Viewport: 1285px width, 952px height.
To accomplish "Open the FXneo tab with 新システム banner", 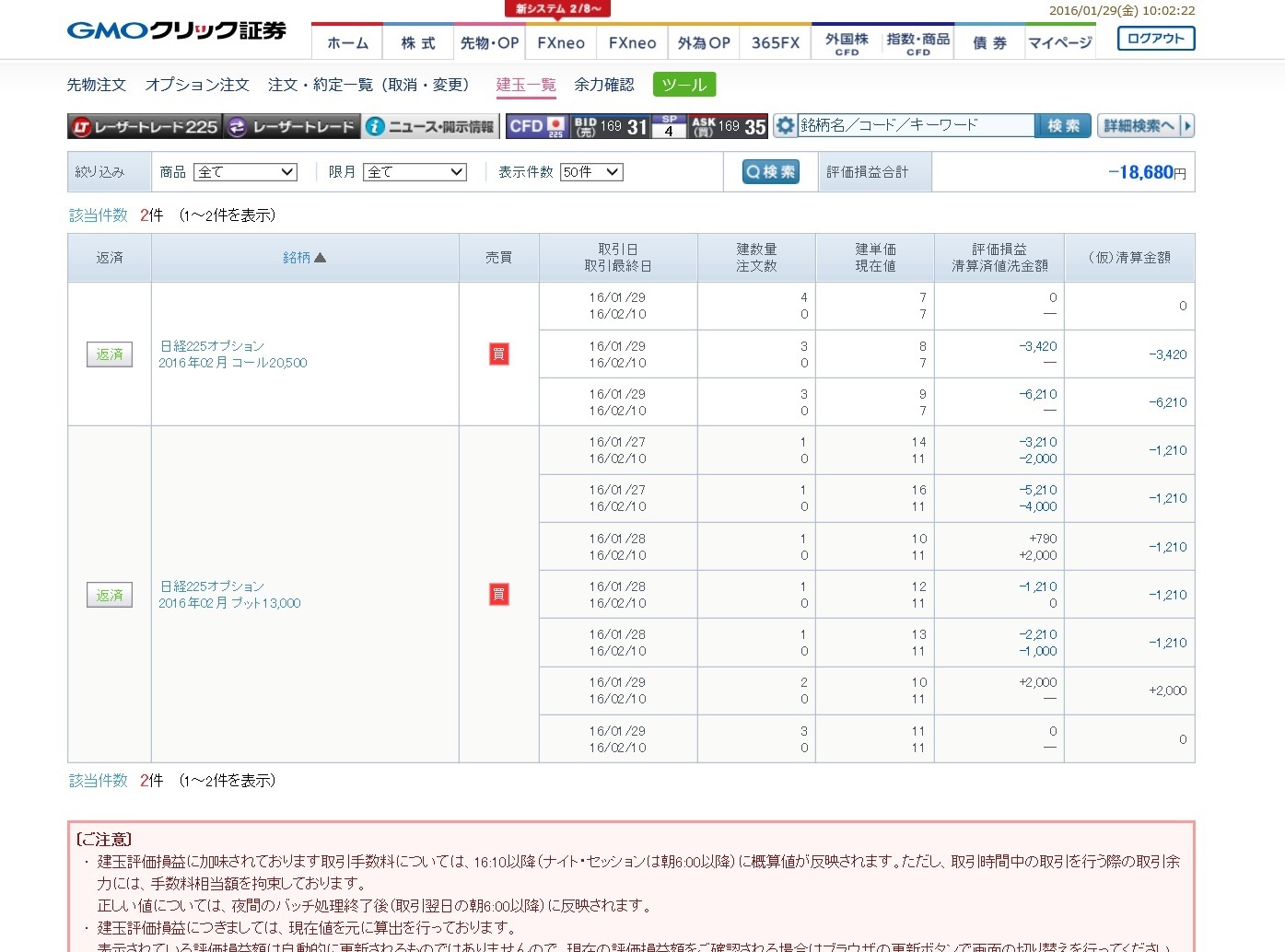I will coord(561,42).
